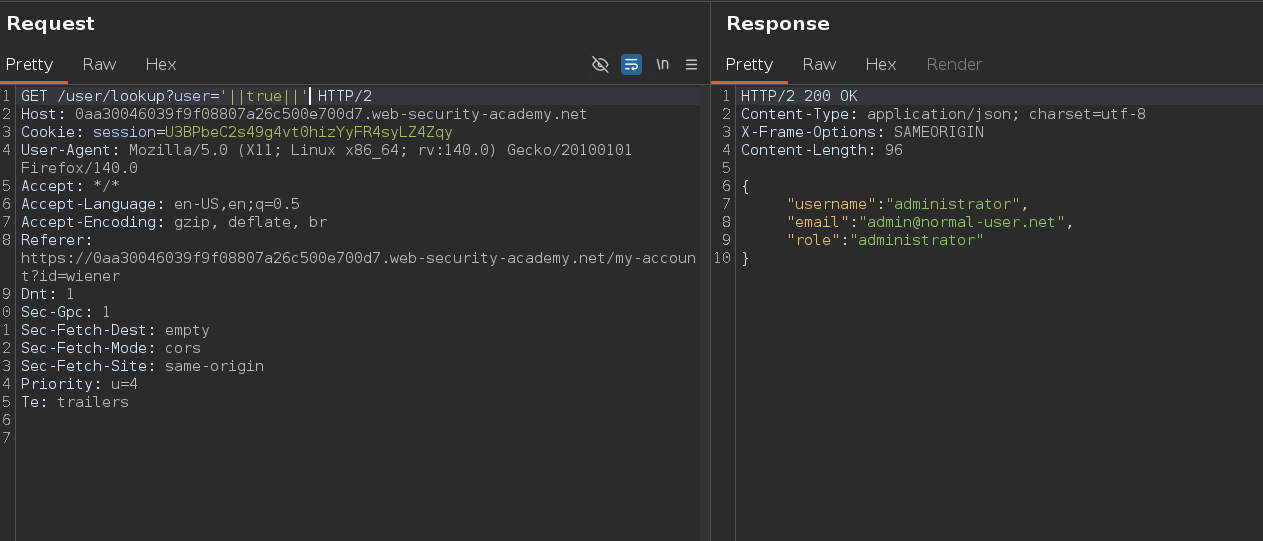Click the "role":"administrator" JSON line

pyautogui.click(x=885, y=240)
